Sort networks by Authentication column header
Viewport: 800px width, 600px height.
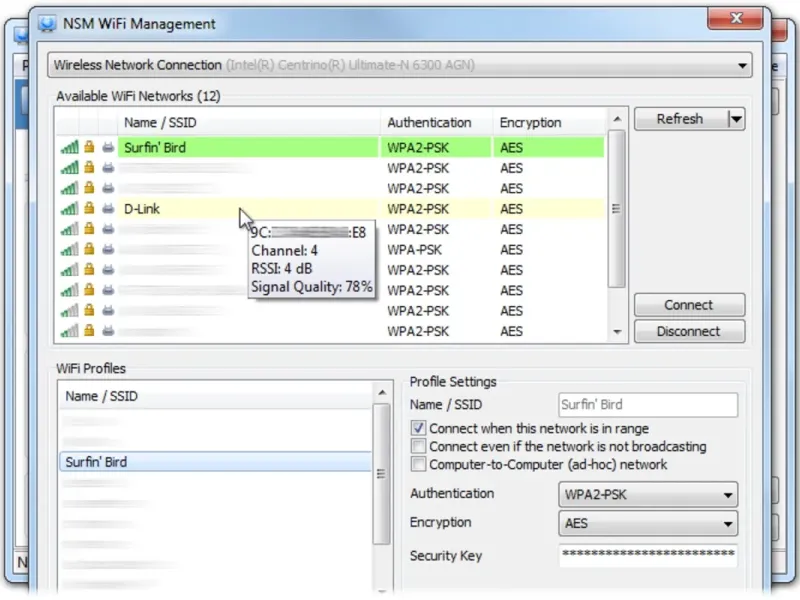[x=437, y=123]
